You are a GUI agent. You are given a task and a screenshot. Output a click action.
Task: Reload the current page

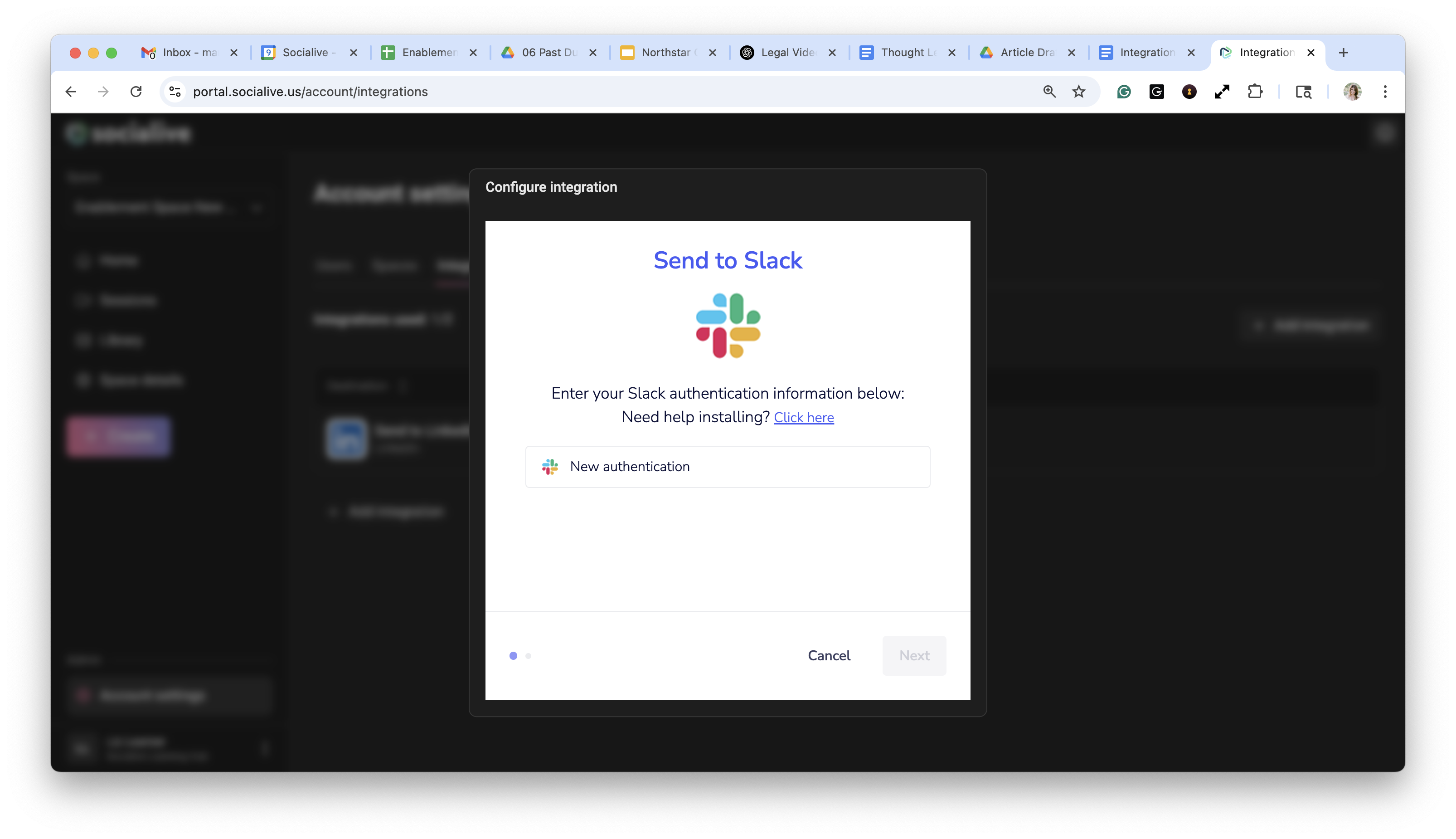click(x=136, y=92)
